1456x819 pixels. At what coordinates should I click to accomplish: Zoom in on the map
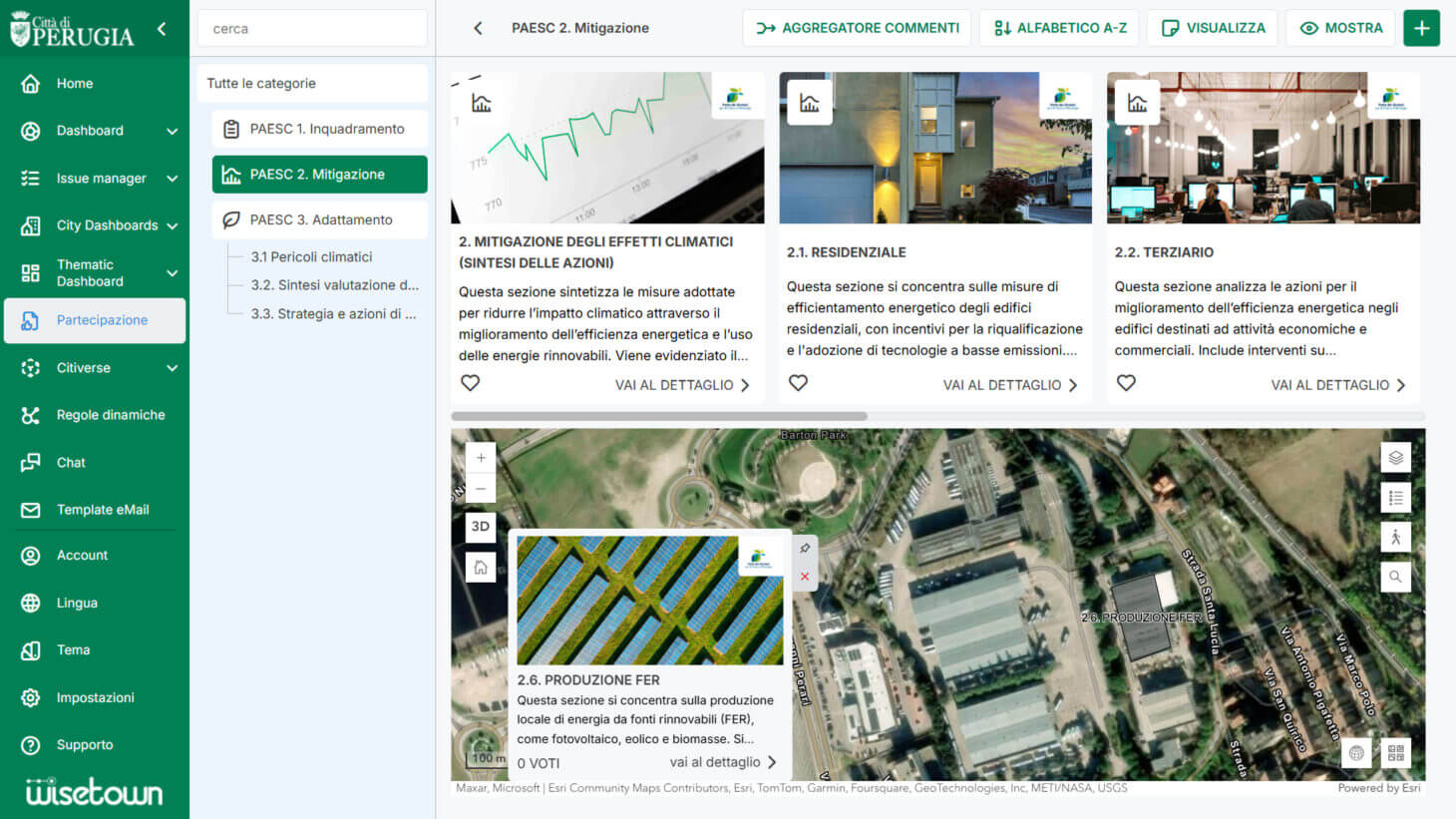click(x=481, y=458)
